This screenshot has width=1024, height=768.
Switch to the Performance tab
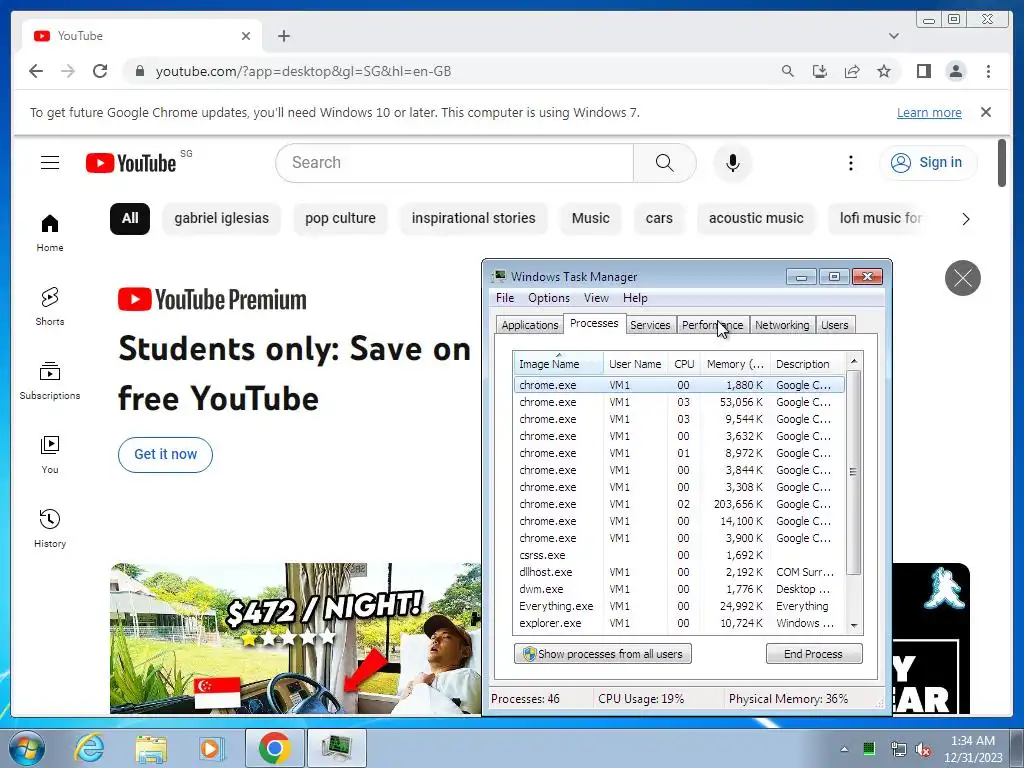coord(712,325)
